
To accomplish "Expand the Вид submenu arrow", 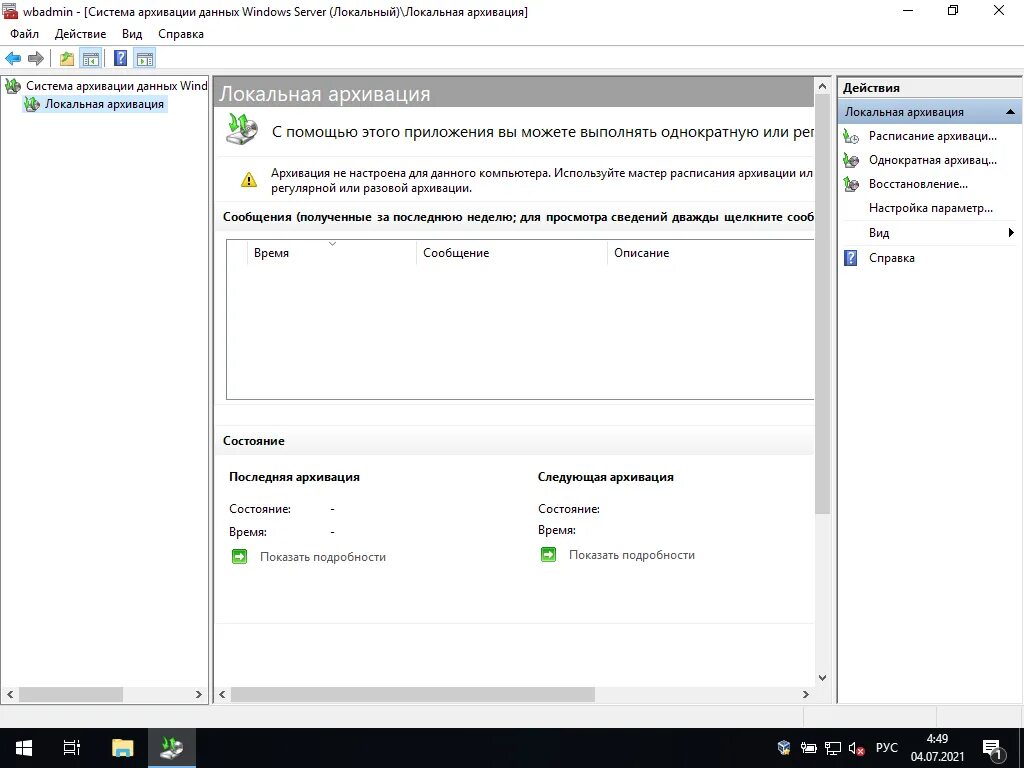I will click(x=1010, y=232).
